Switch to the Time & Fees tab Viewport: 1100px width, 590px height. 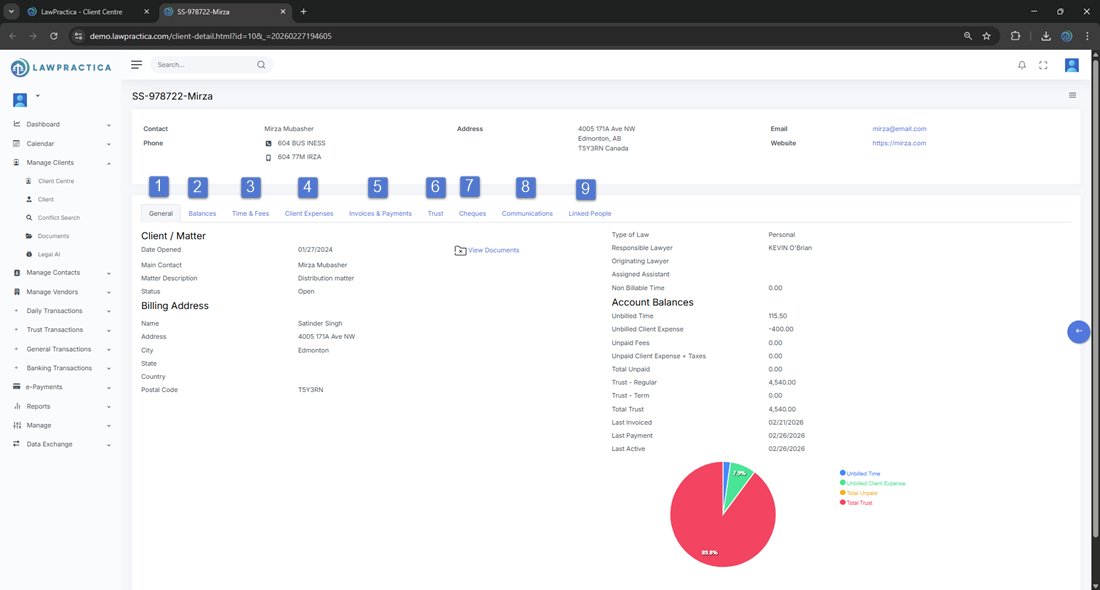coord(250,213)
